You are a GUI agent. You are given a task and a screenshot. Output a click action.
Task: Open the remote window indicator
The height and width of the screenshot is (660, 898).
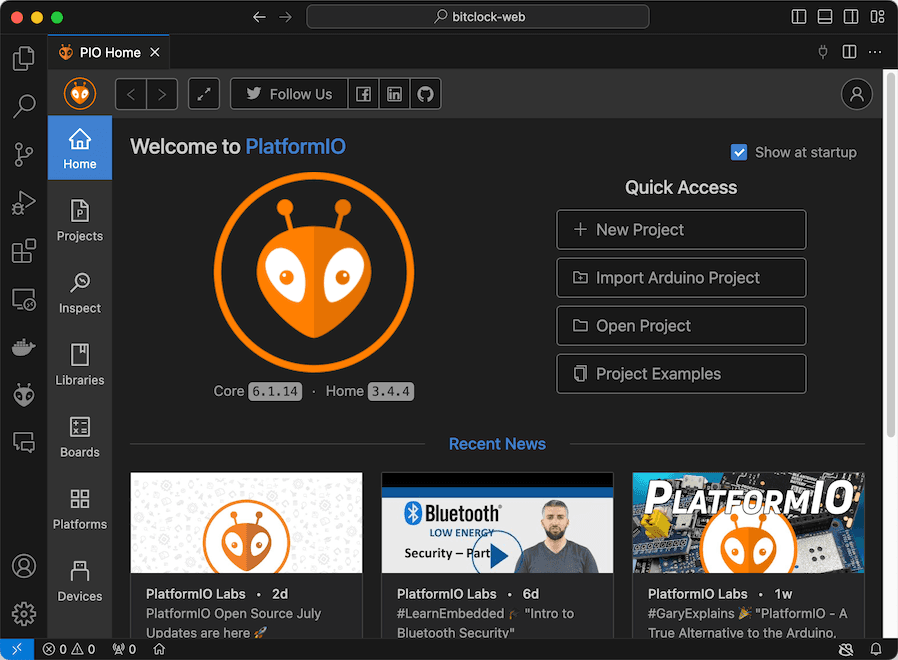(17, 649)
